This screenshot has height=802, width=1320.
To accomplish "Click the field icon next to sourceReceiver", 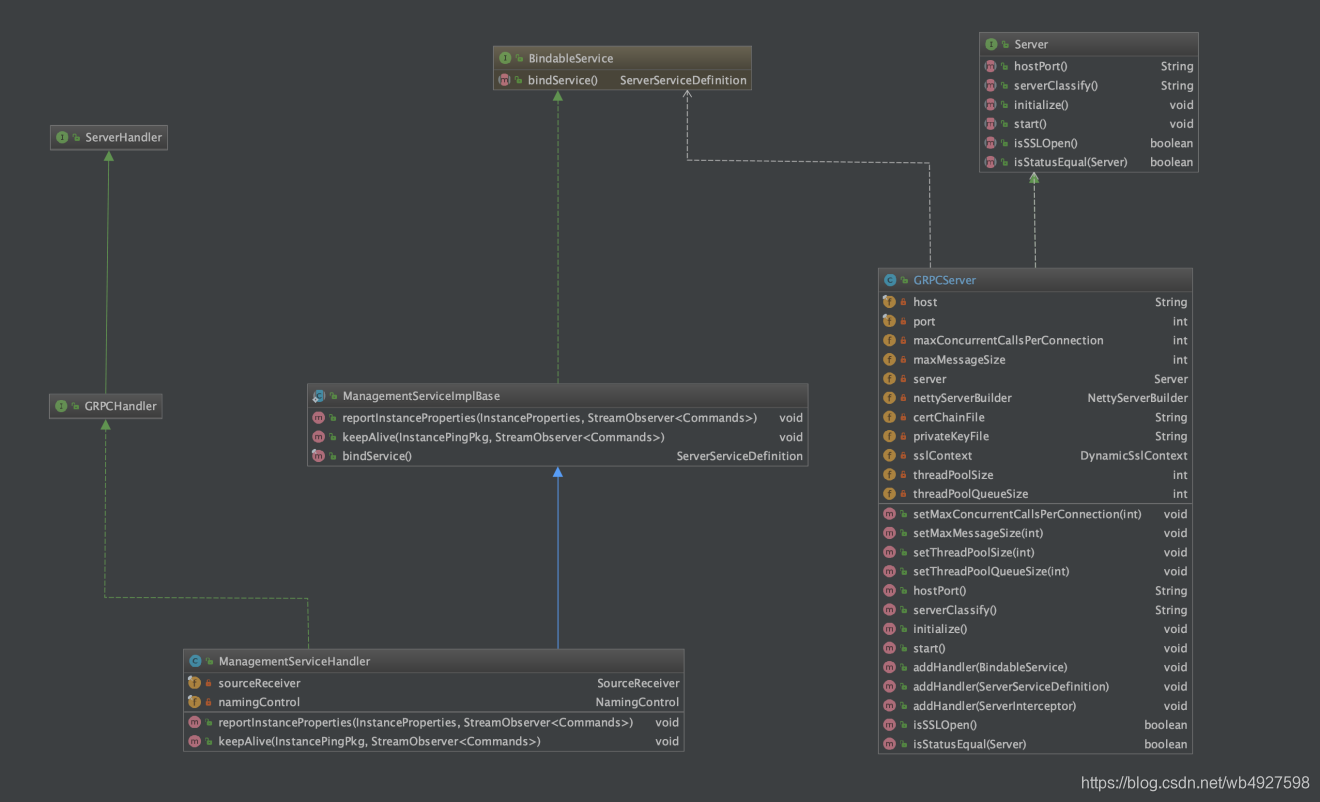I will pos(194,683).
